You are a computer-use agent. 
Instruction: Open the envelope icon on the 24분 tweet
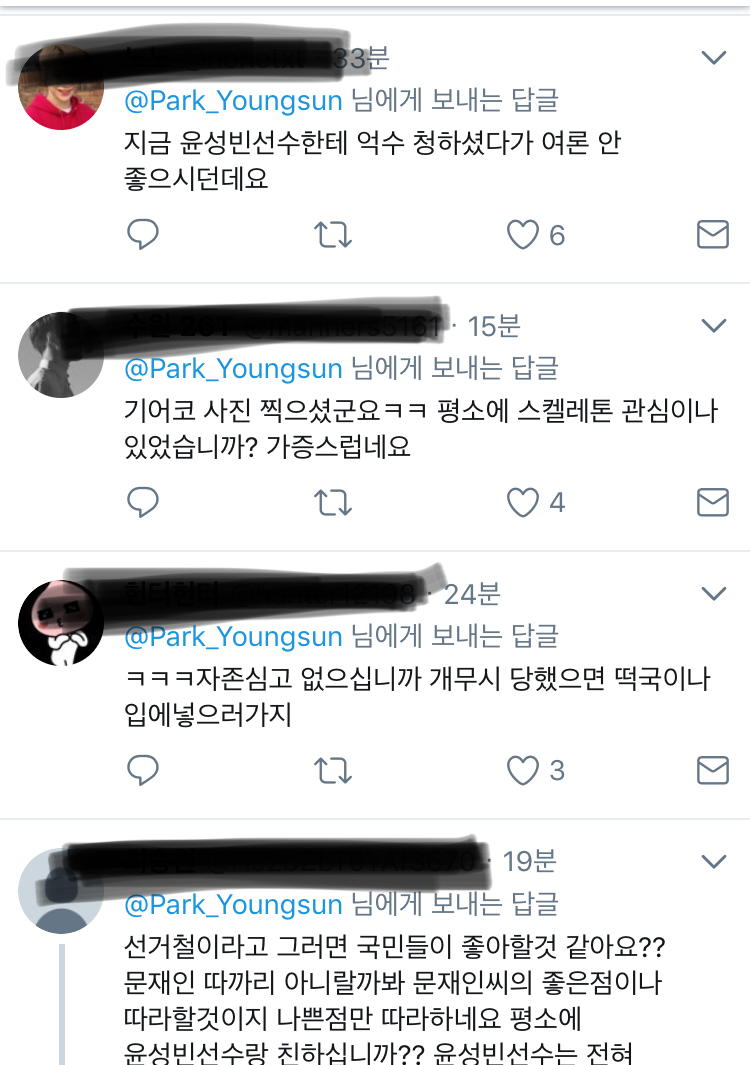pyautogui.click(x=713, y=770)
